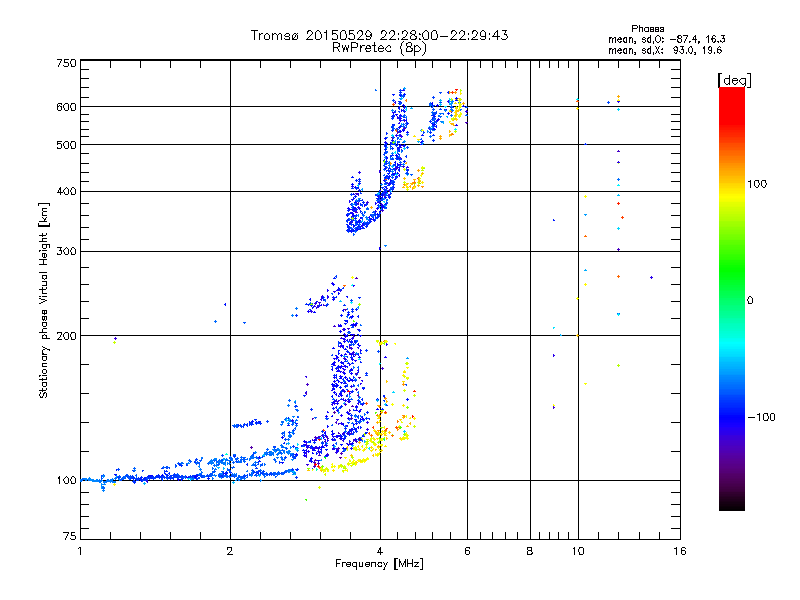The image size is (800, 600).
Task: Click the y-axis '300' tick label
Action: (67, 252)
